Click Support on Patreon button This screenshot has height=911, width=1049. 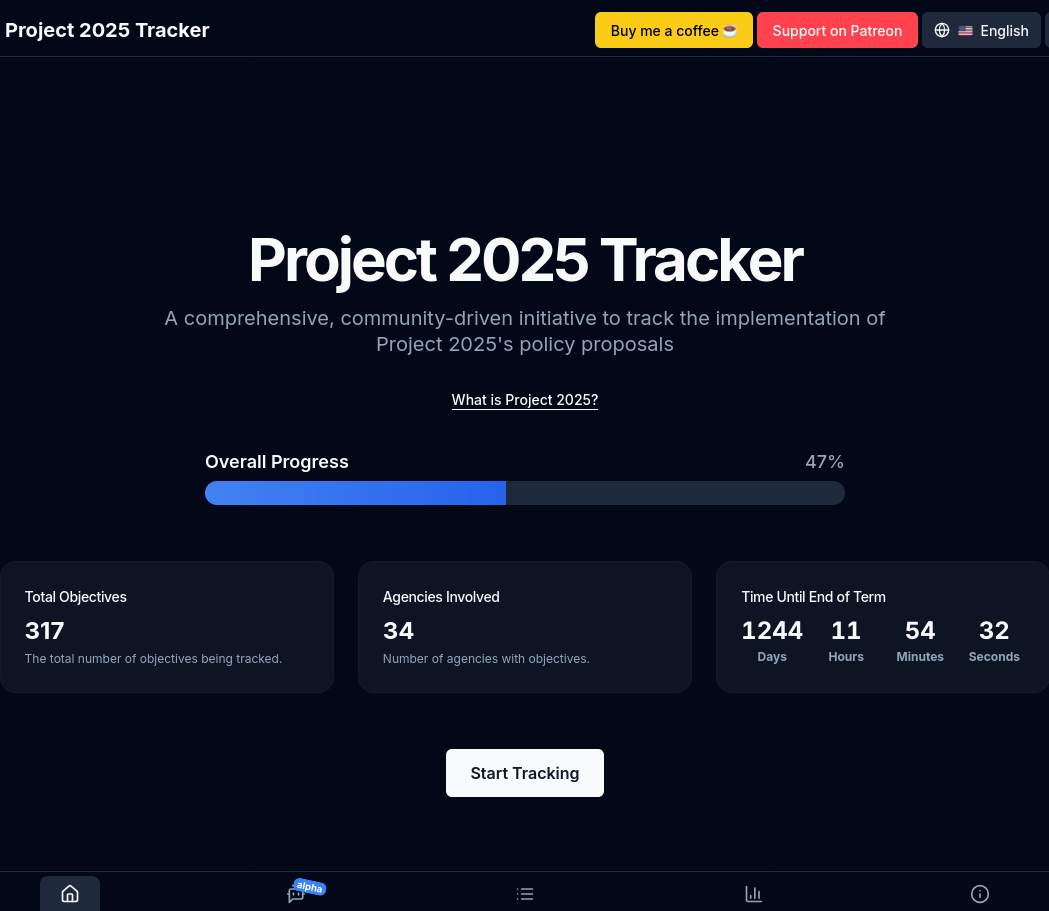click(837, 30)
